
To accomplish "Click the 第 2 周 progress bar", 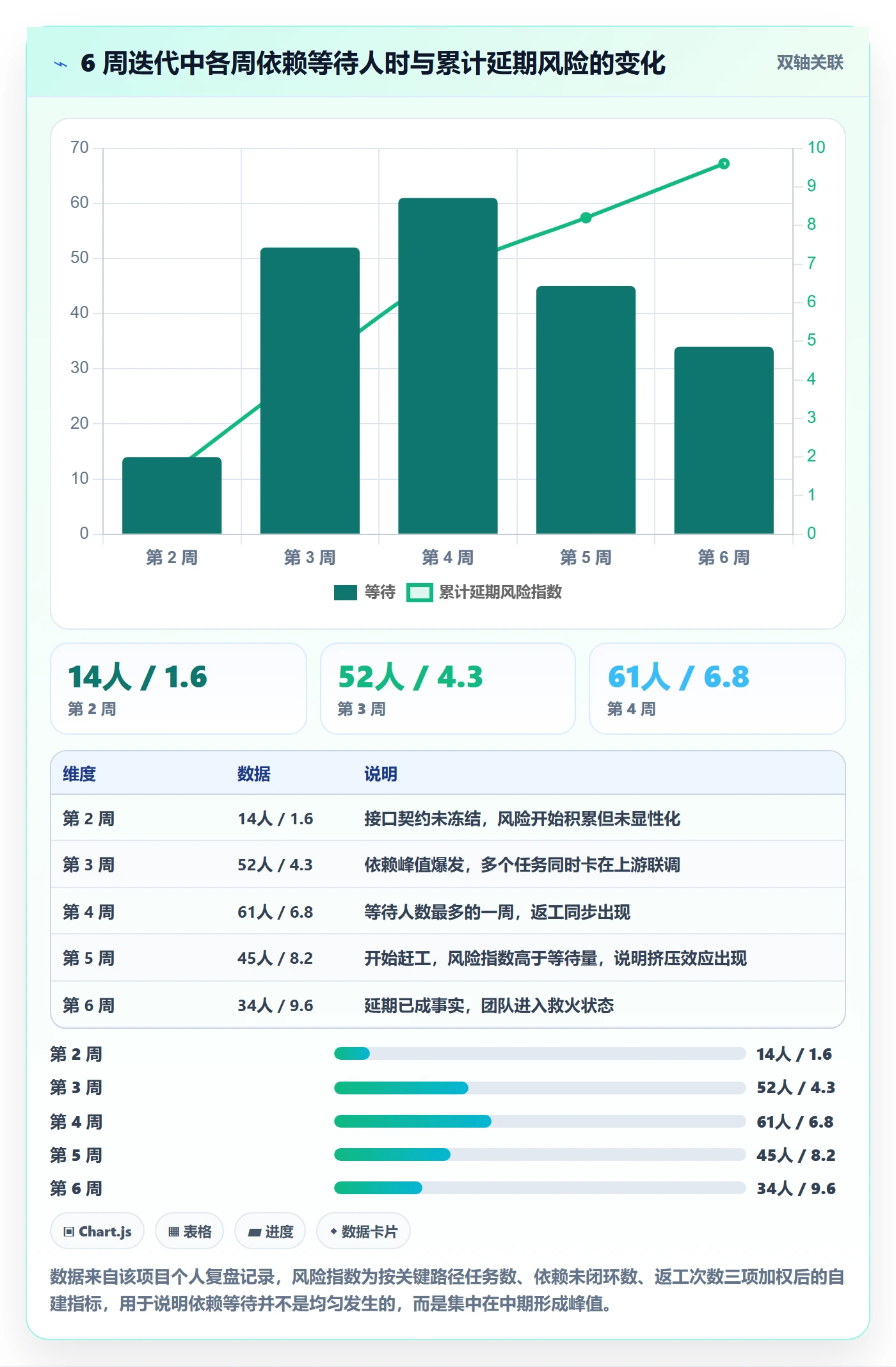I will tap(540, 1053).
